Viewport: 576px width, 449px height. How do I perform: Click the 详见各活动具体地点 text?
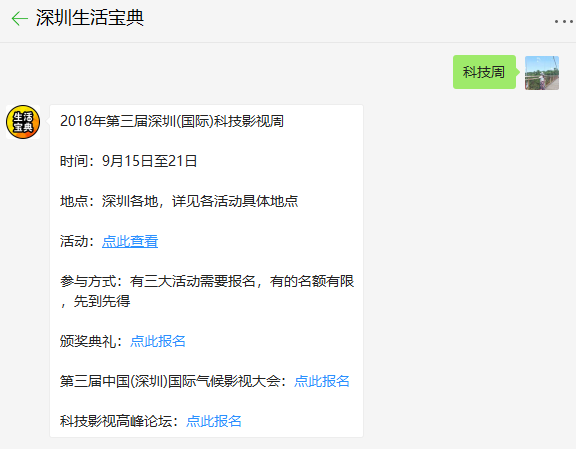click(235, 201)
